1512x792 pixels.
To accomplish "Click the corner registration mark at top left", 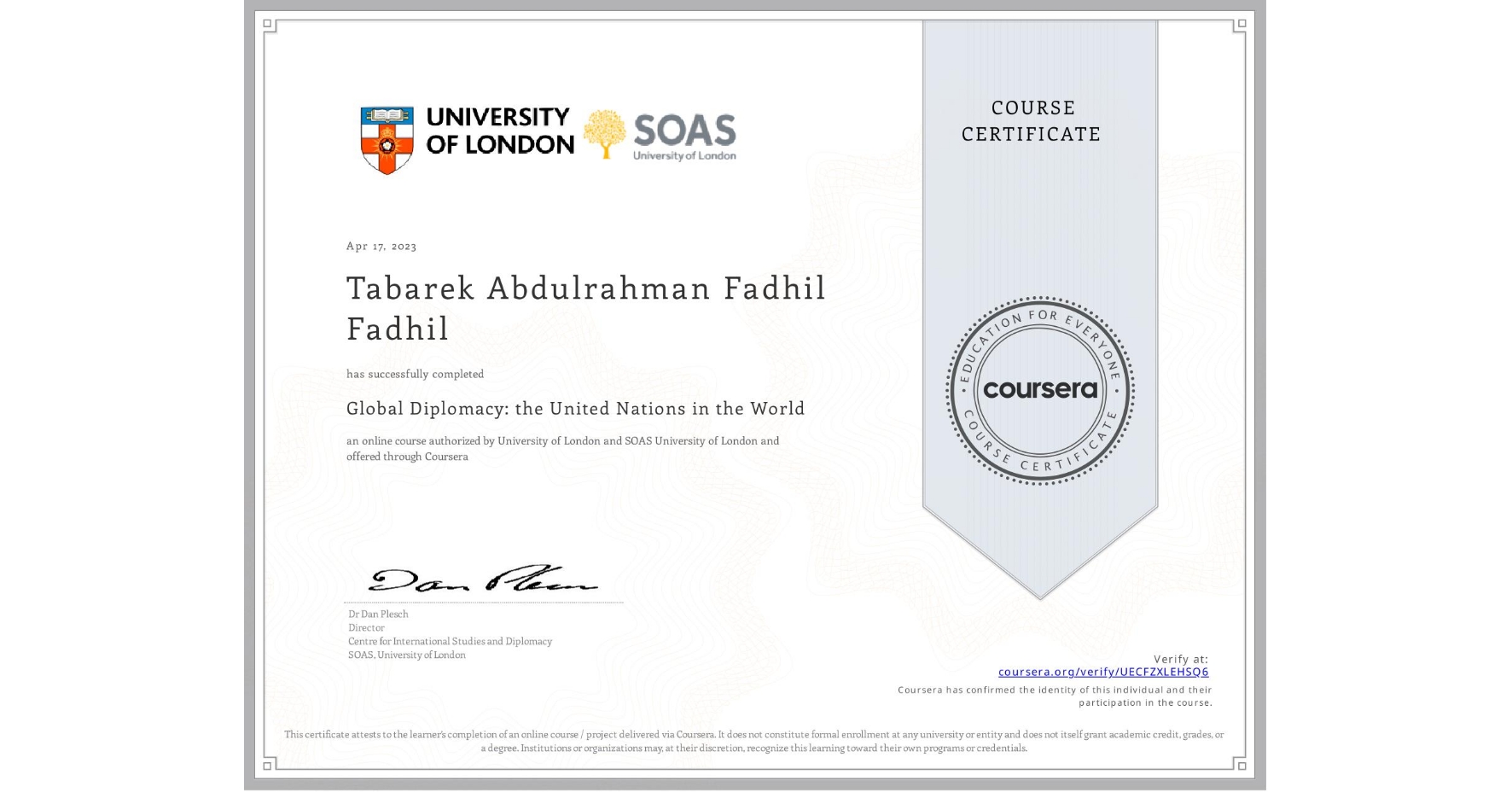I will click(267, 24).
